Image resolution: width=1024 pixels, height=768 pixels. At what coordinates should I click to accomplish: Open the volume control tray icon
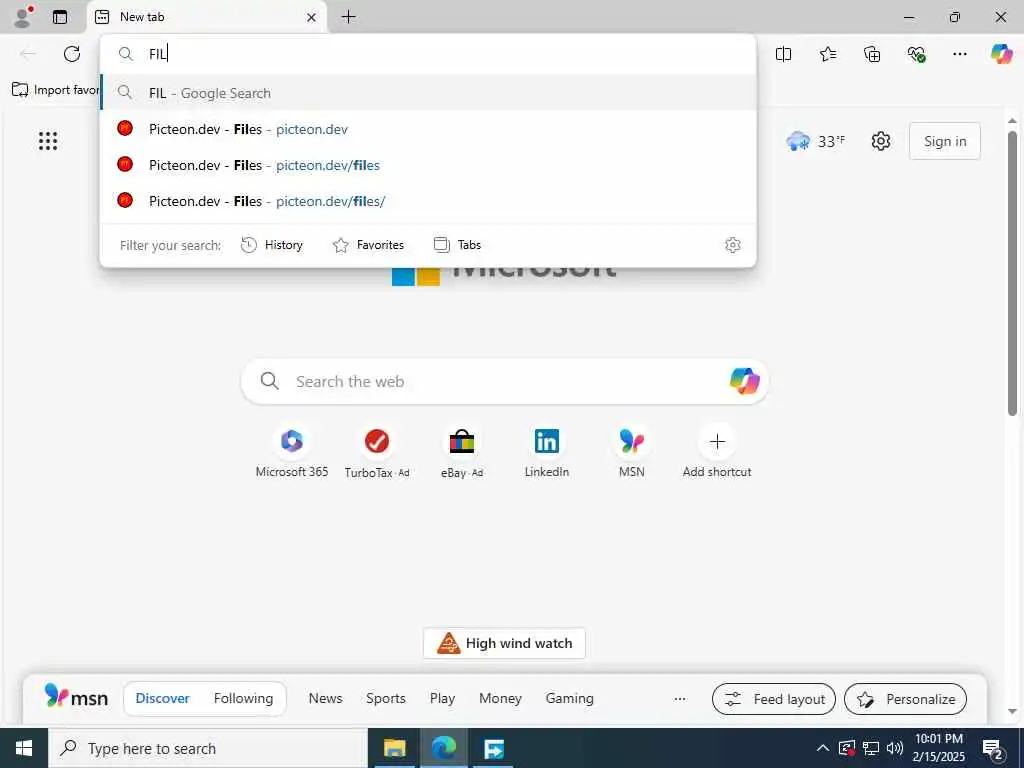click(x=895, y=748)
